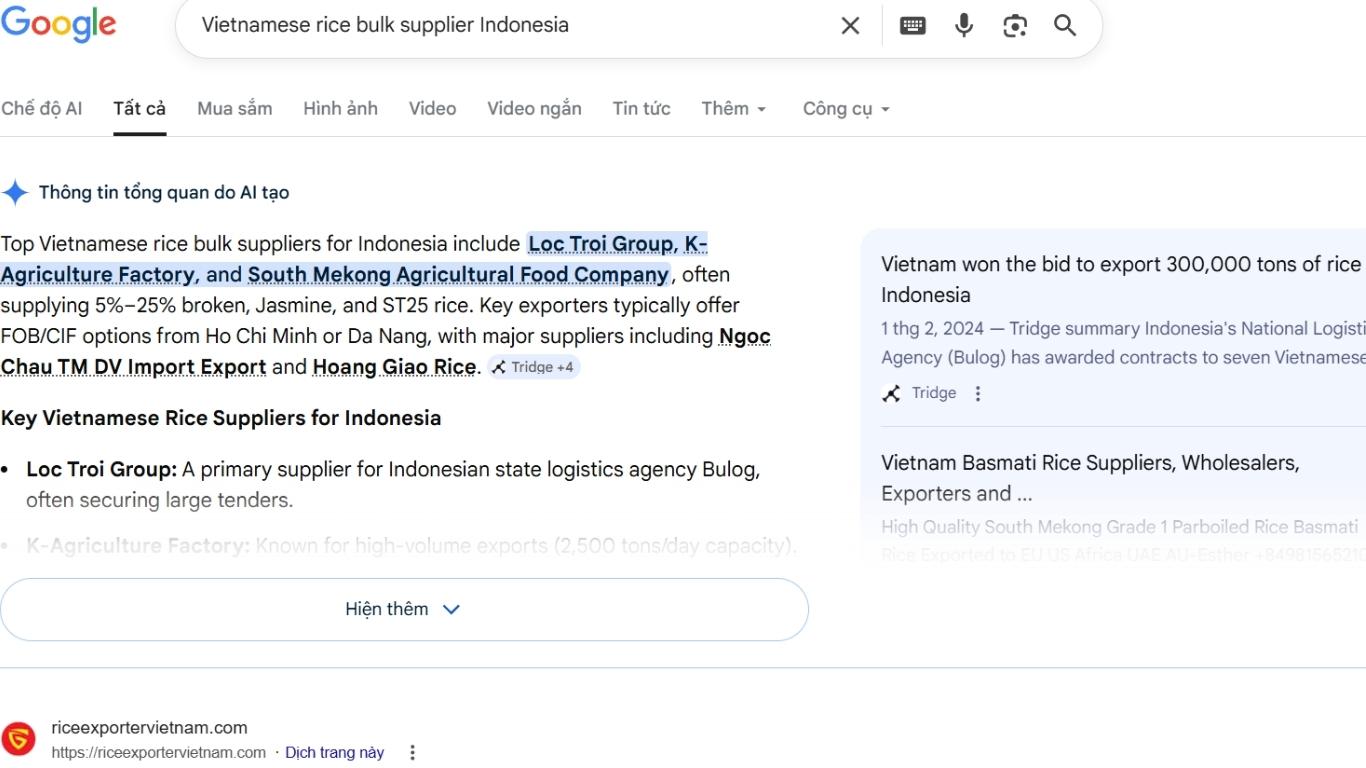Open the Tin tức tab
The image size is (1366, 768).
tap(641, 109)
